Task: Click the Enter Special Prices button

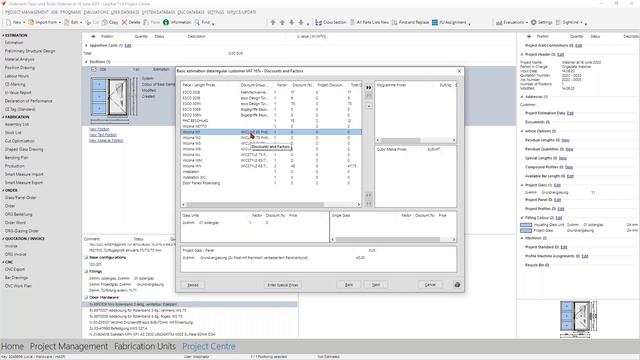Action: (x=283, y=285)
